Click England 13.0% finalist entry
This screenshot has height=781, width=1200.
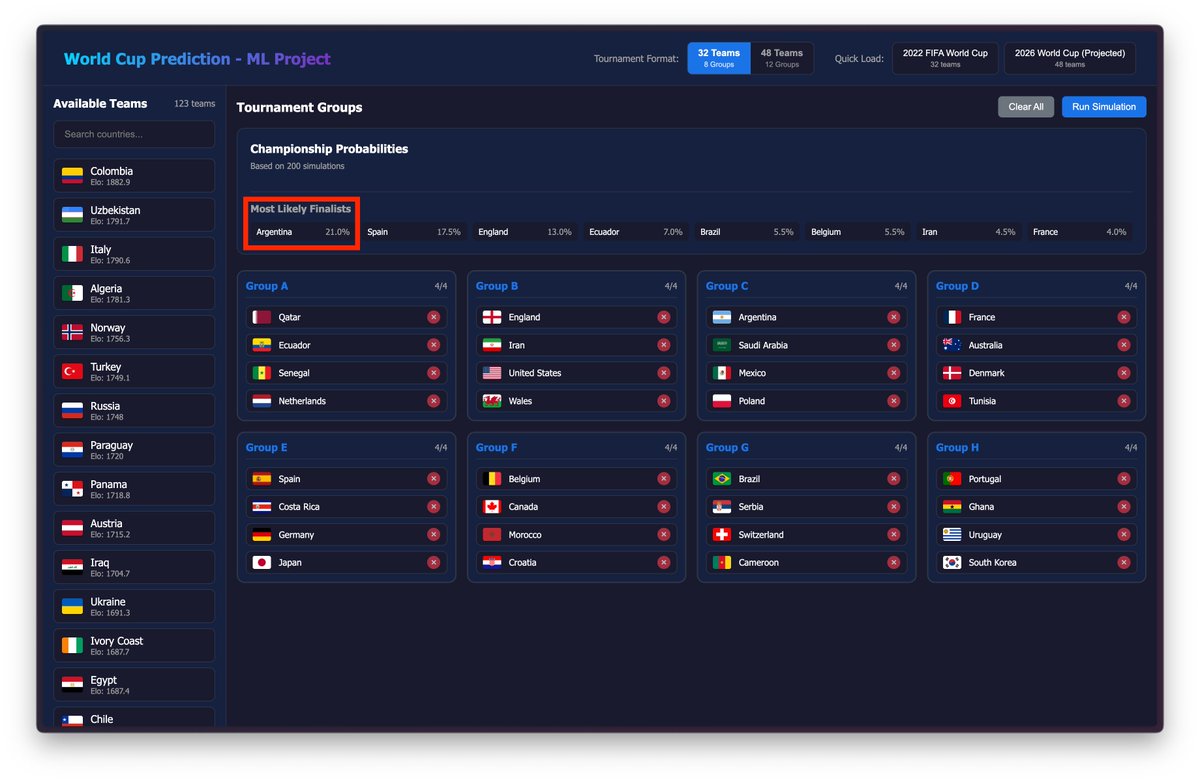coord(525,232)
